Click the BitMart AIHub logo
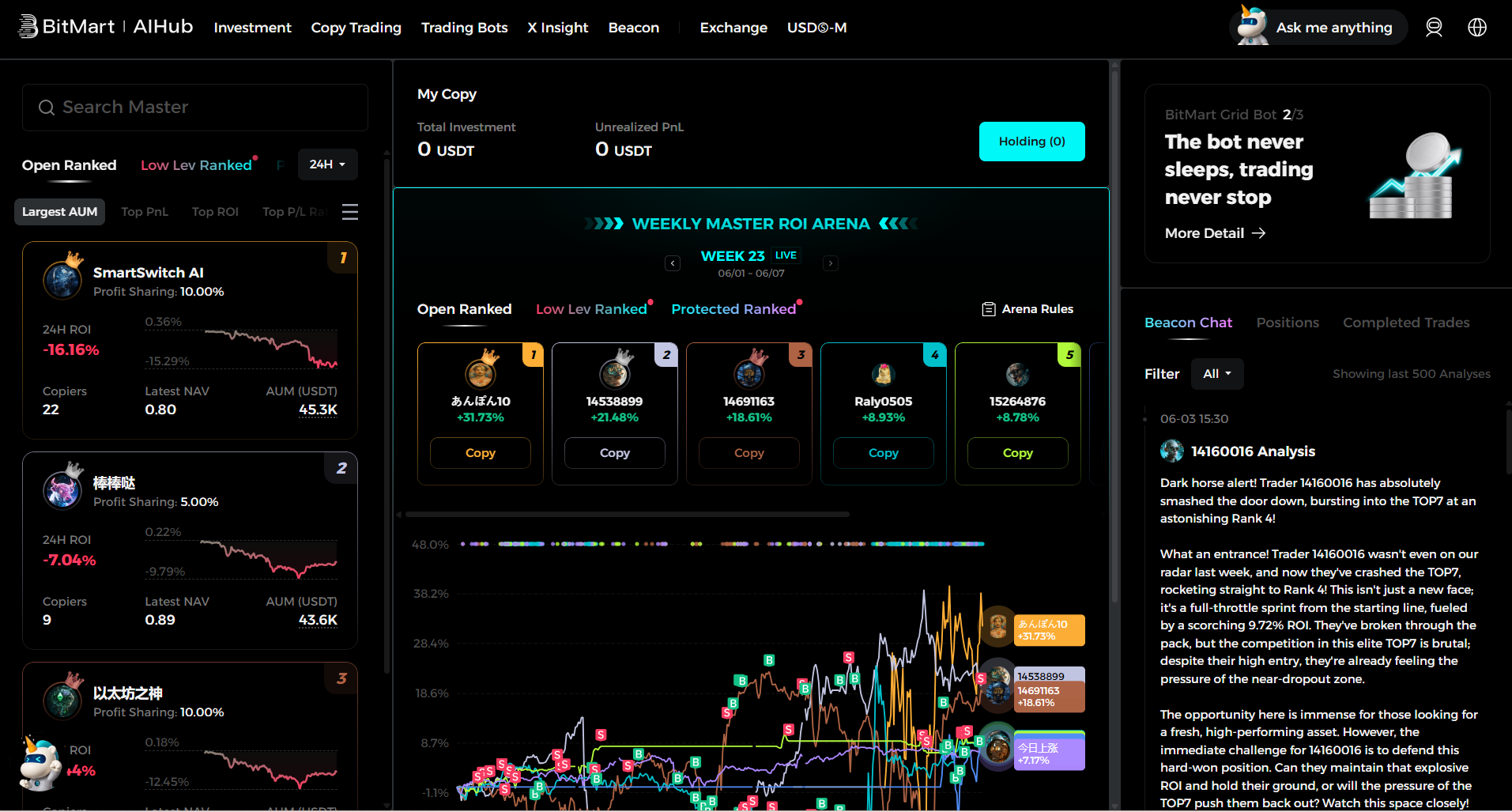Viewport: 1512px width, 812px height. point(106,27)
